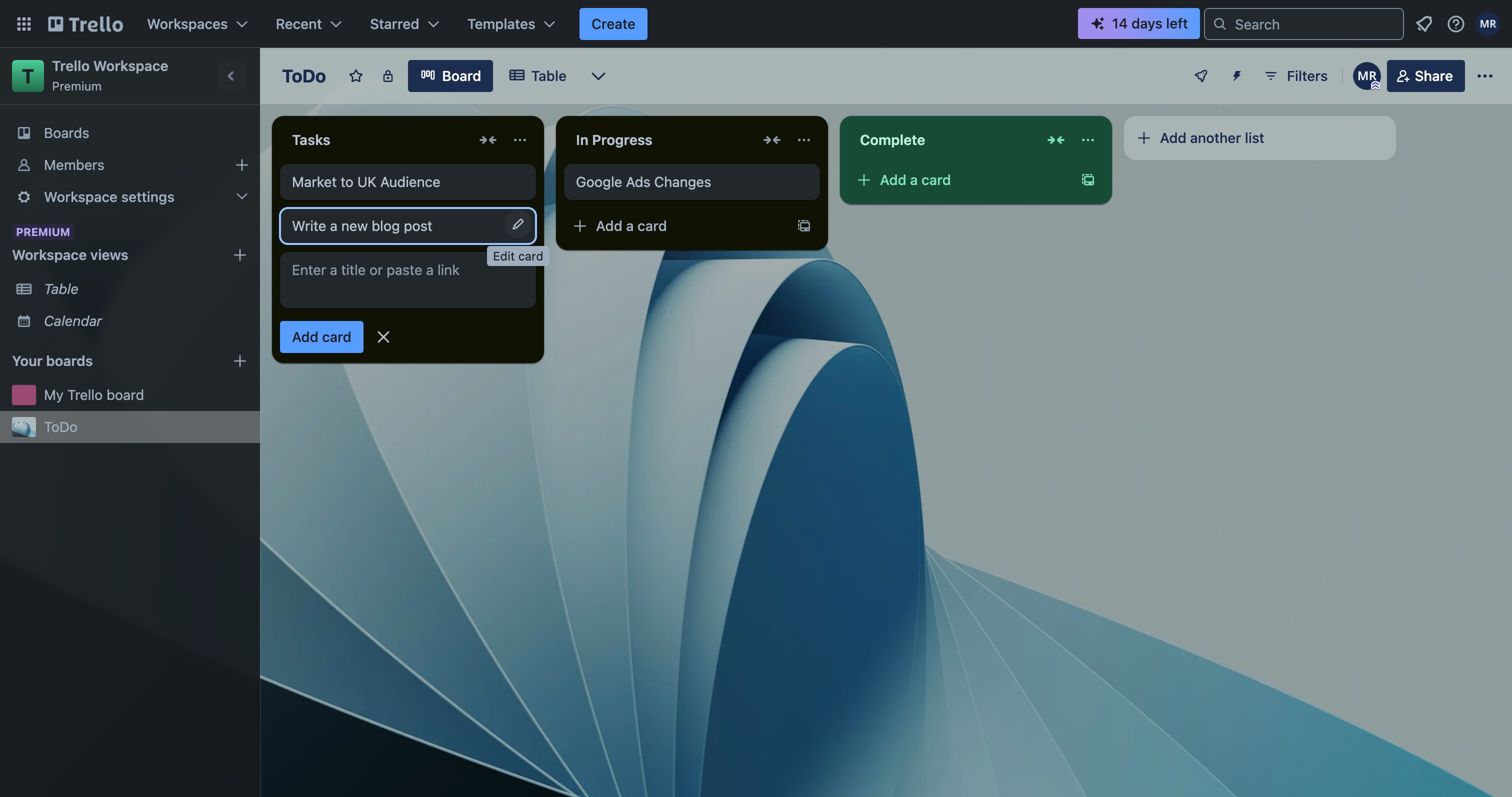Expand more views chevron

click(x=598, y=75)
